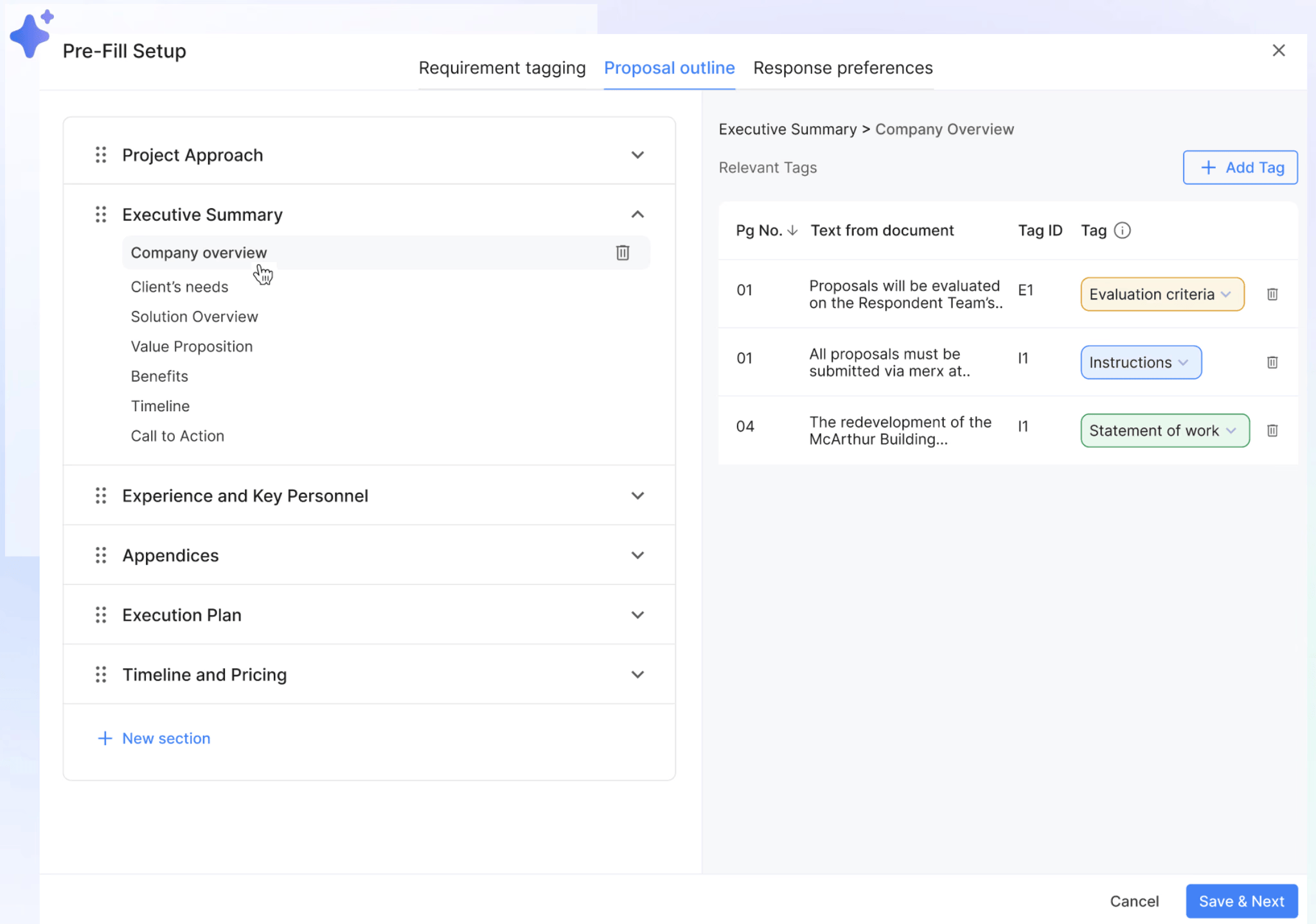This screenshot has height=924, width=1316.
Task: Switch to the Requirement tagging tab
Action: point(502,67)
